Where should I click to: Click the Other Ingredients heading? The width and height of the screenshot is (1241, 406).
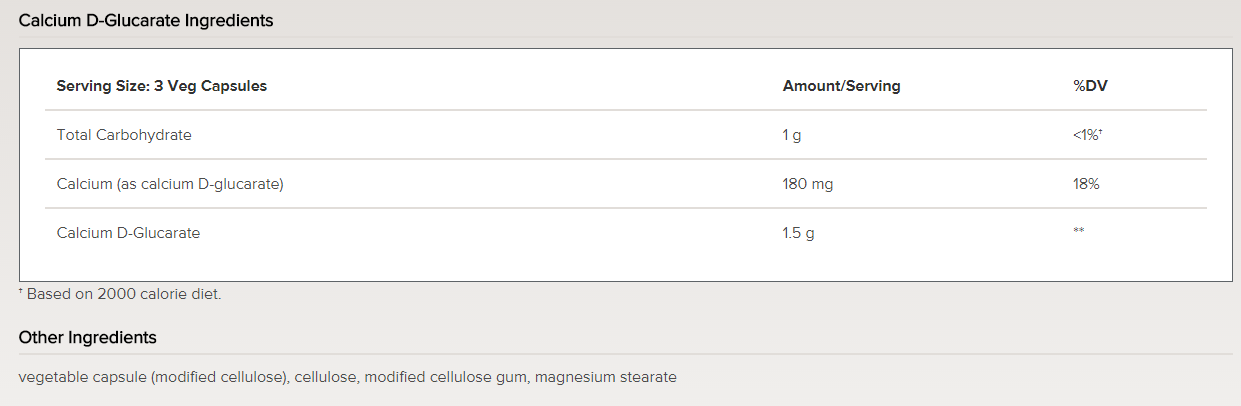88,338
